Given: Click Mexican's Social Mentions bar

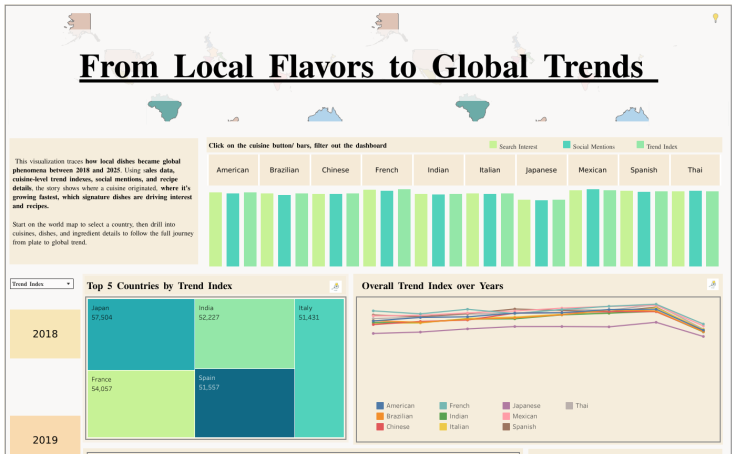Looking at the screenshot, I should tap(593, 228).
